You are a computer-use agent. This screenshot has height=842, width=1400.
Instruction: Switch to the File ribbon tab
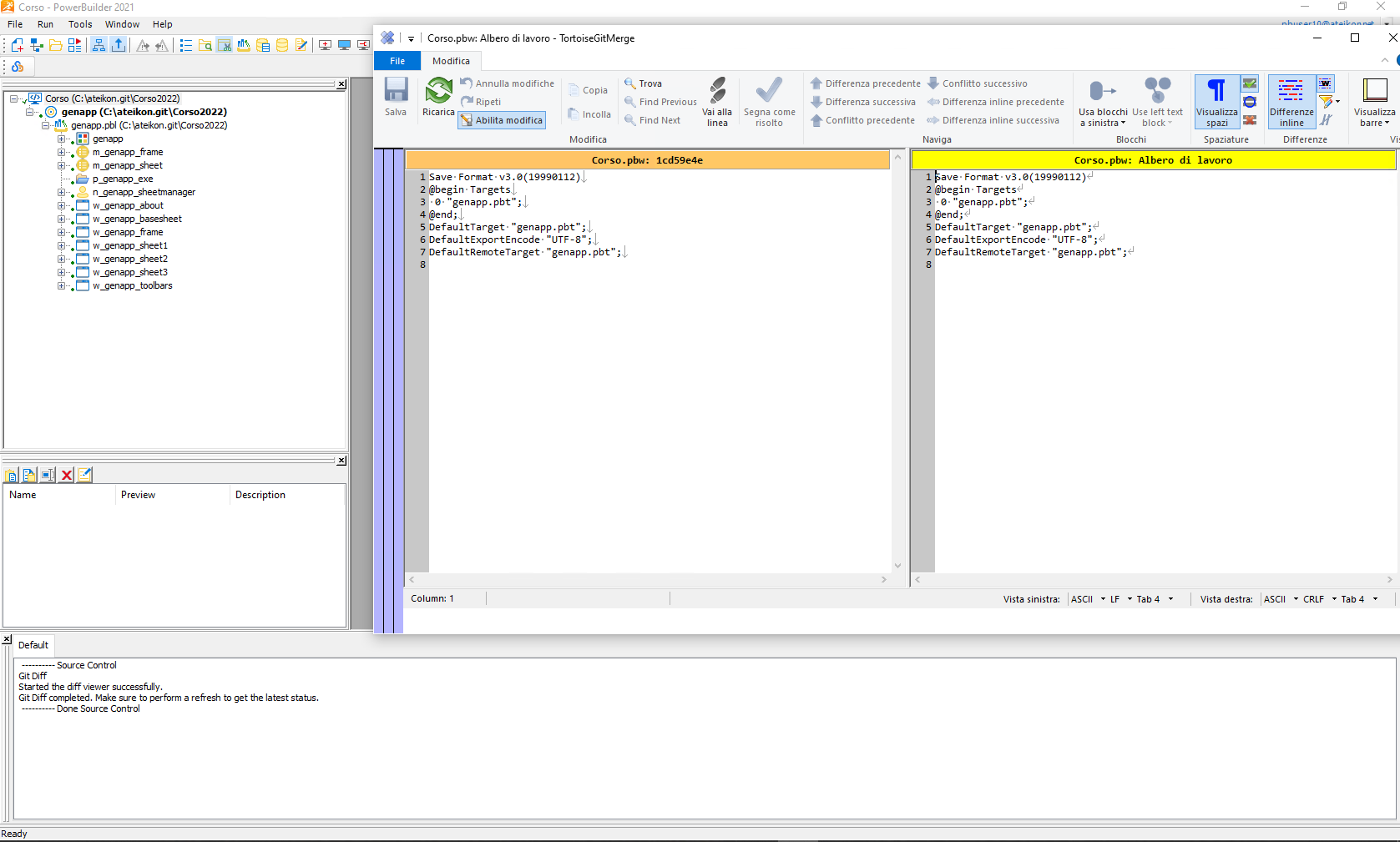pyautogui.click(x=397, y=61)
